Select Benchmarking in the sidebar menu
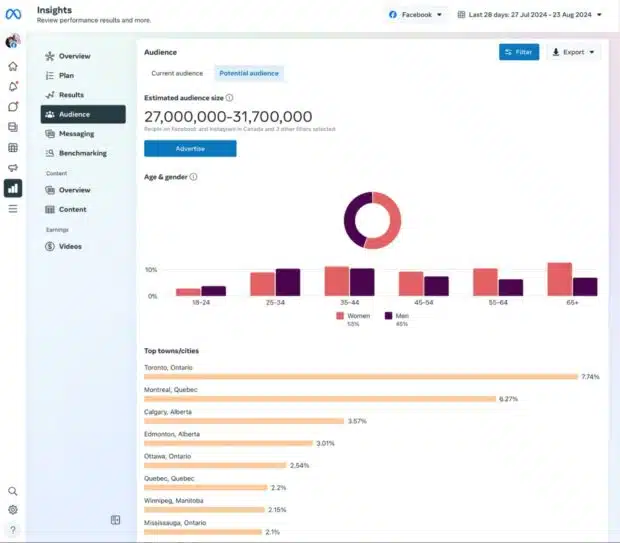Screen dimensions: 620x543 point(82,153)
